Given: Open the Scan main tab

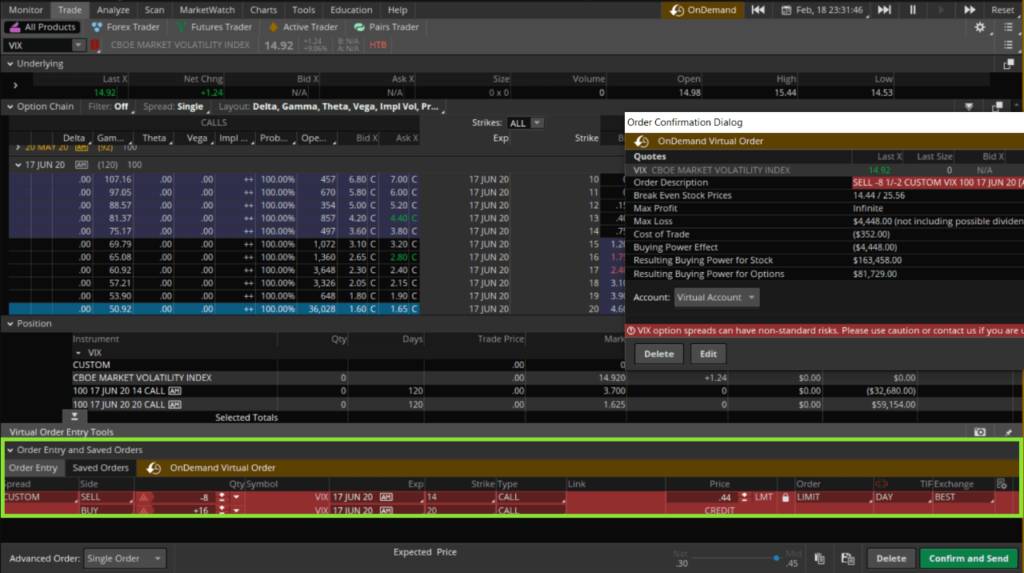Looking at the screenshot, I should (154, 10).
